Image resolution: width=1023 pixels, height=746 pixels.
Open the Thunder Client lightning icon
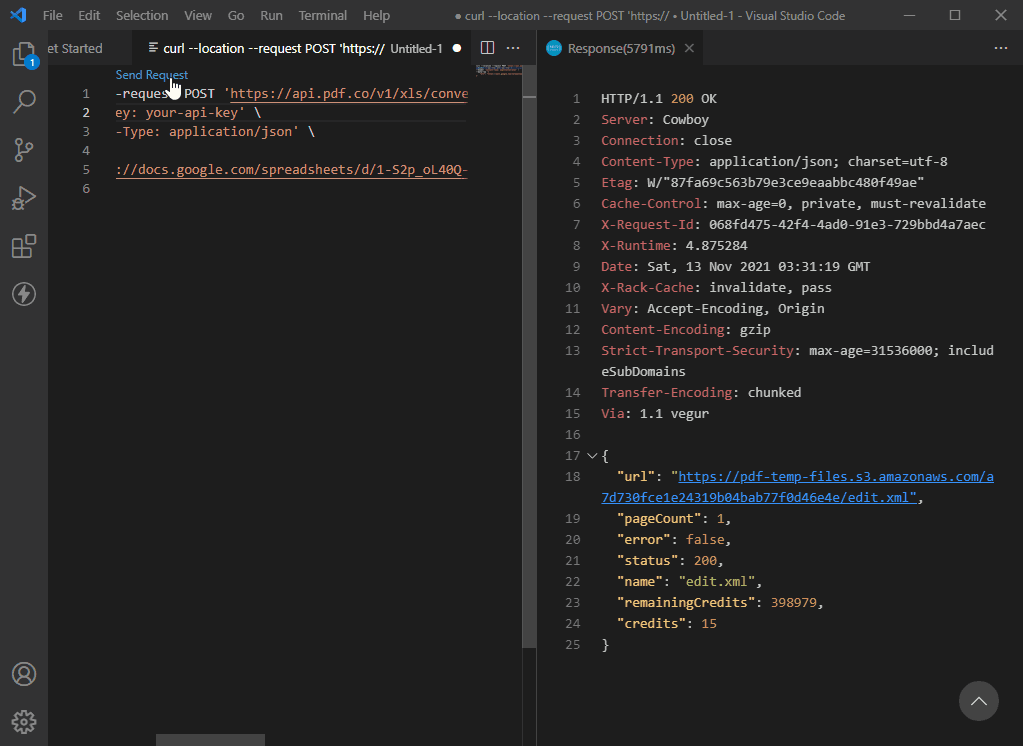pos(24,294)
